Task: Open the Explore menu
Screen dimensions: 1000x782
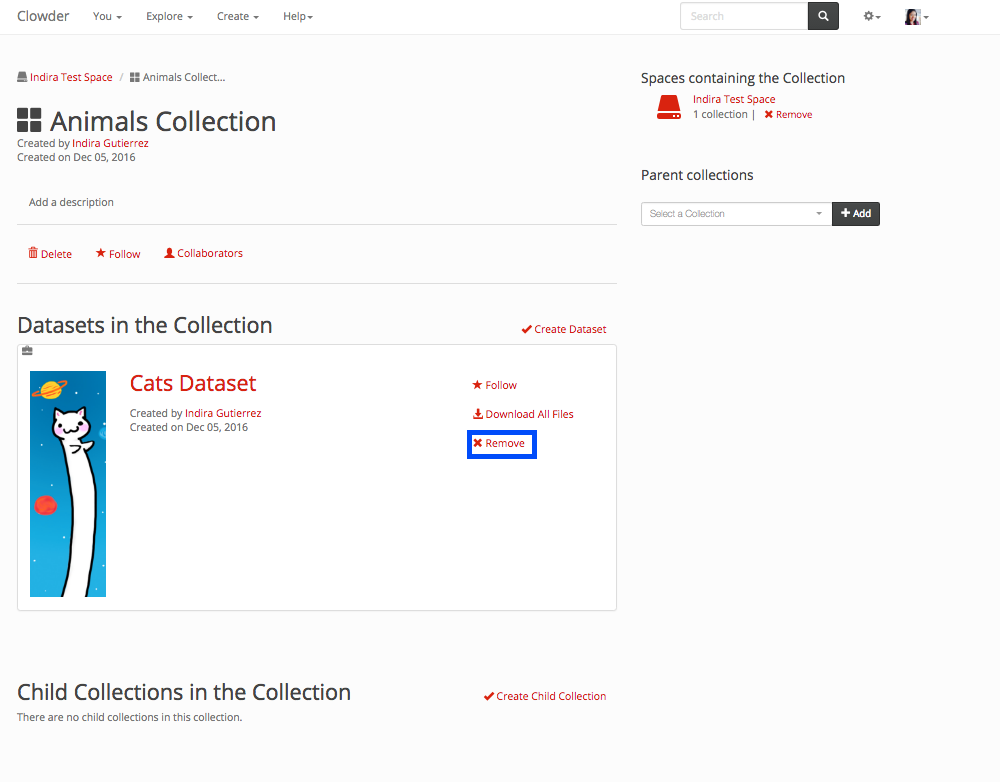Action: point(169,17)
